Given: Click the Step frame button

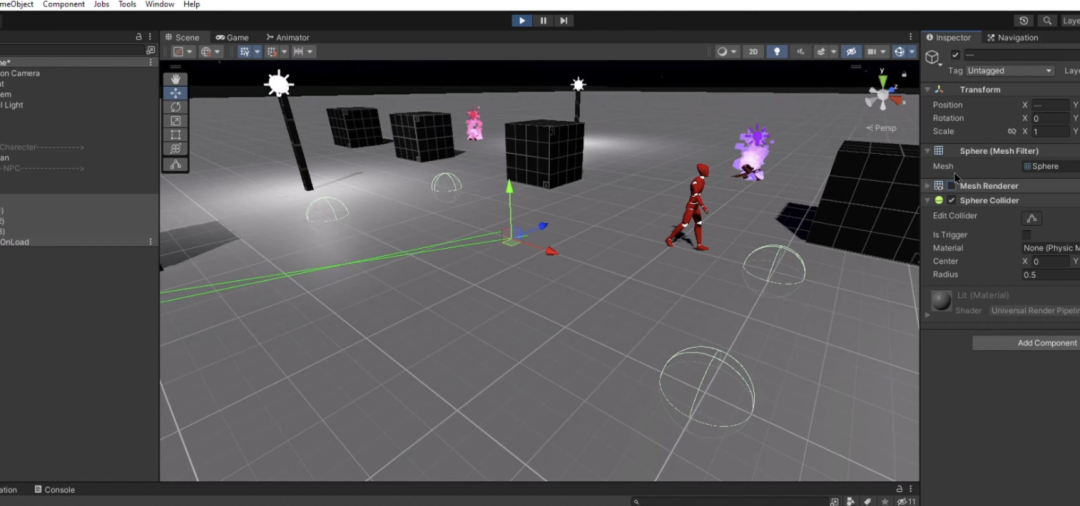Looking at the screenshot, I should pyautogui.click(x=564, y=20).
